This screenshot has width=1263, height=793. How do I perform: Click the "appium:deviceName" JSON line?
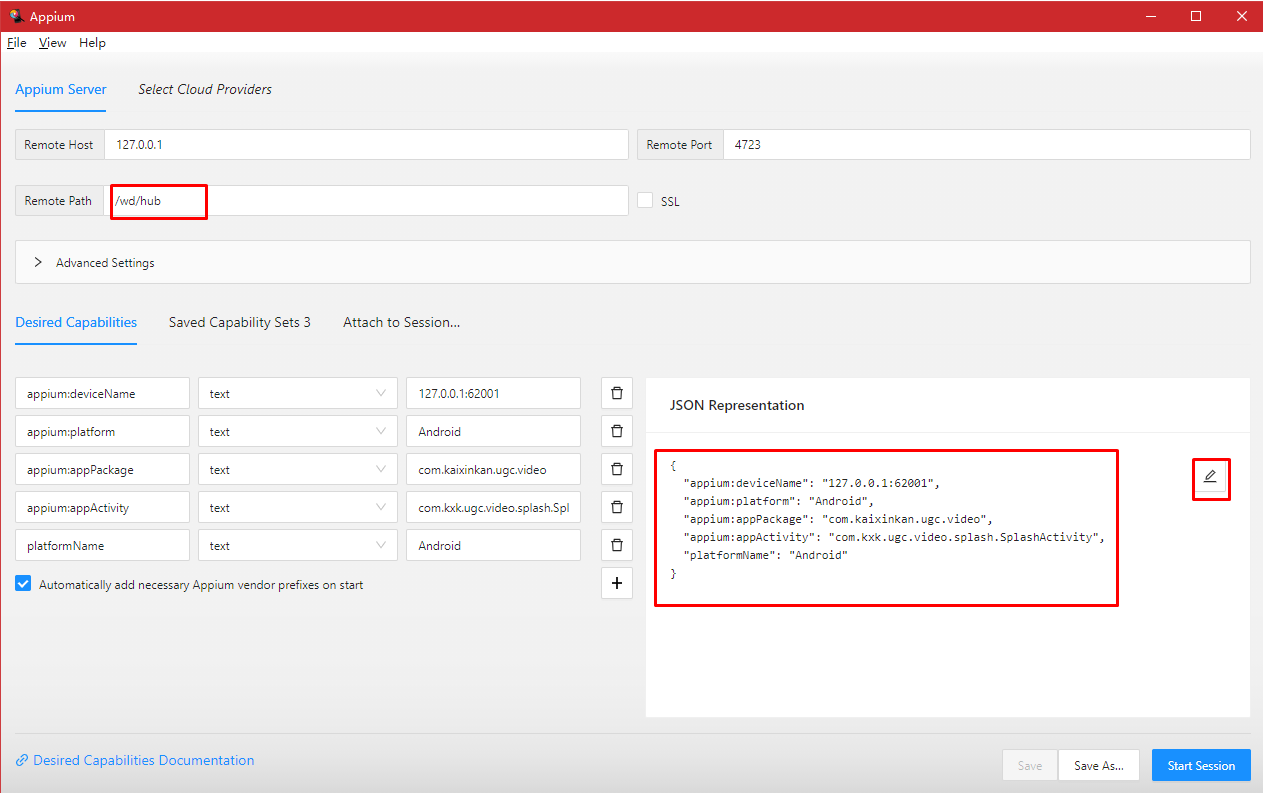(x=811, y=483)
